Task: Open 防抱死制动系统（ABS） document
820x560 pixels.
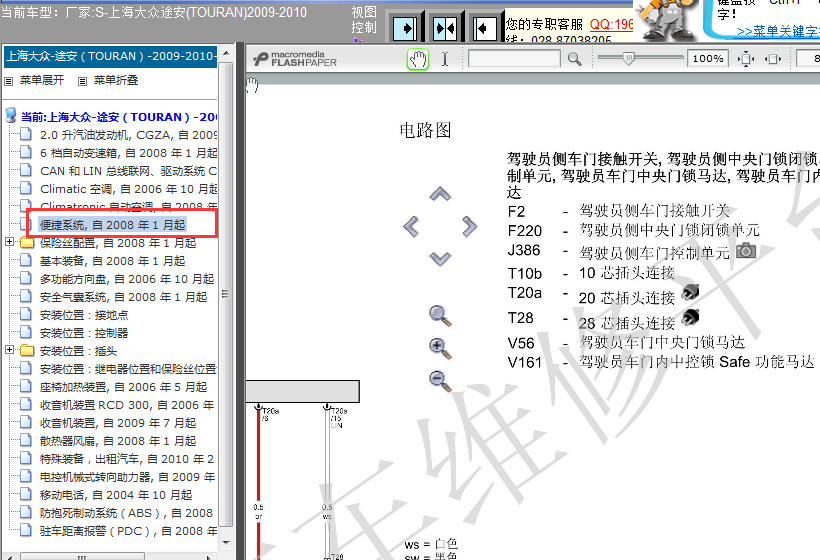Action: click(127, 513)
